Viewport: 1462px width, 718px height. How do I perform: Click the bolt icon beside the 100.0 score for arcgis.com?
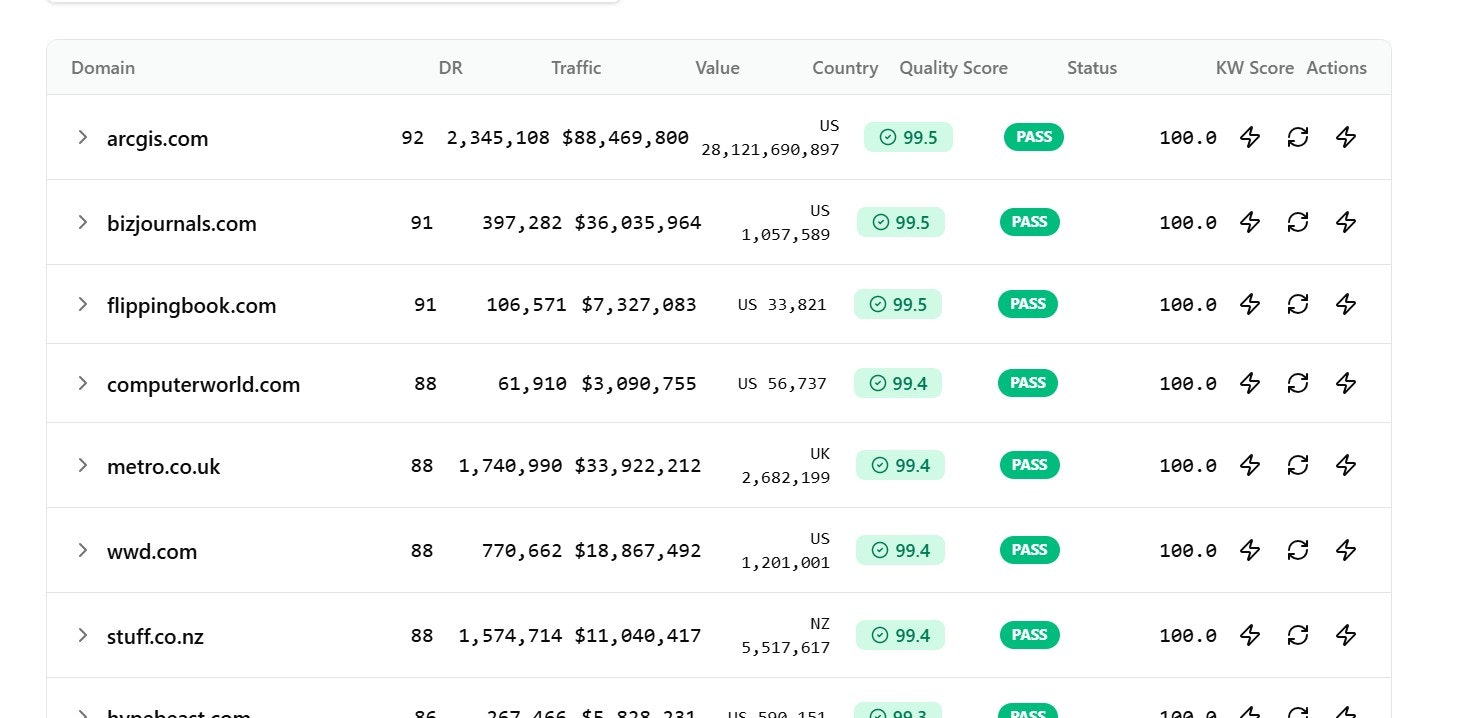click(1250, 137)
